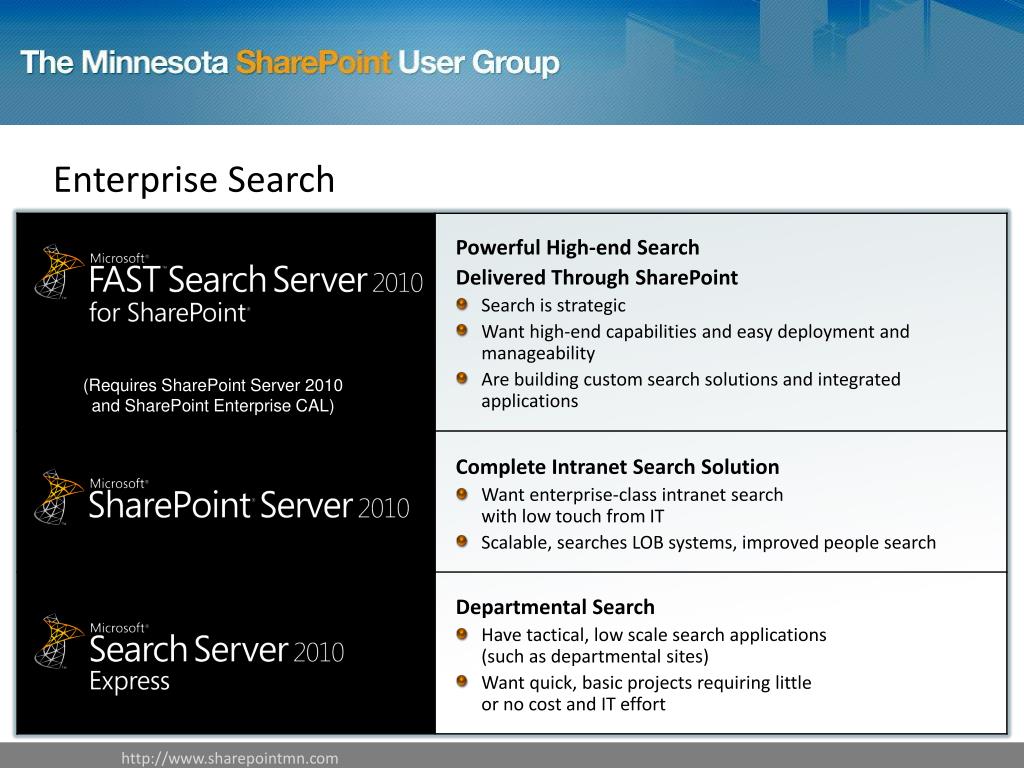Click 'Scalable, searches LOB systems, improved people search'
This screenshot has width=1024, height=768.
pyautogui.click(x=709, y=543)
